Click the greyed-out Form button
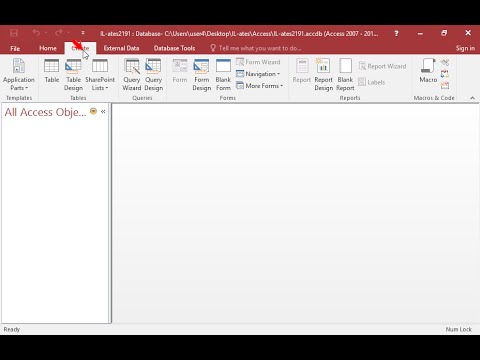Image resolution: width=480 pixels, height=360 pixels. coord(180,71)
